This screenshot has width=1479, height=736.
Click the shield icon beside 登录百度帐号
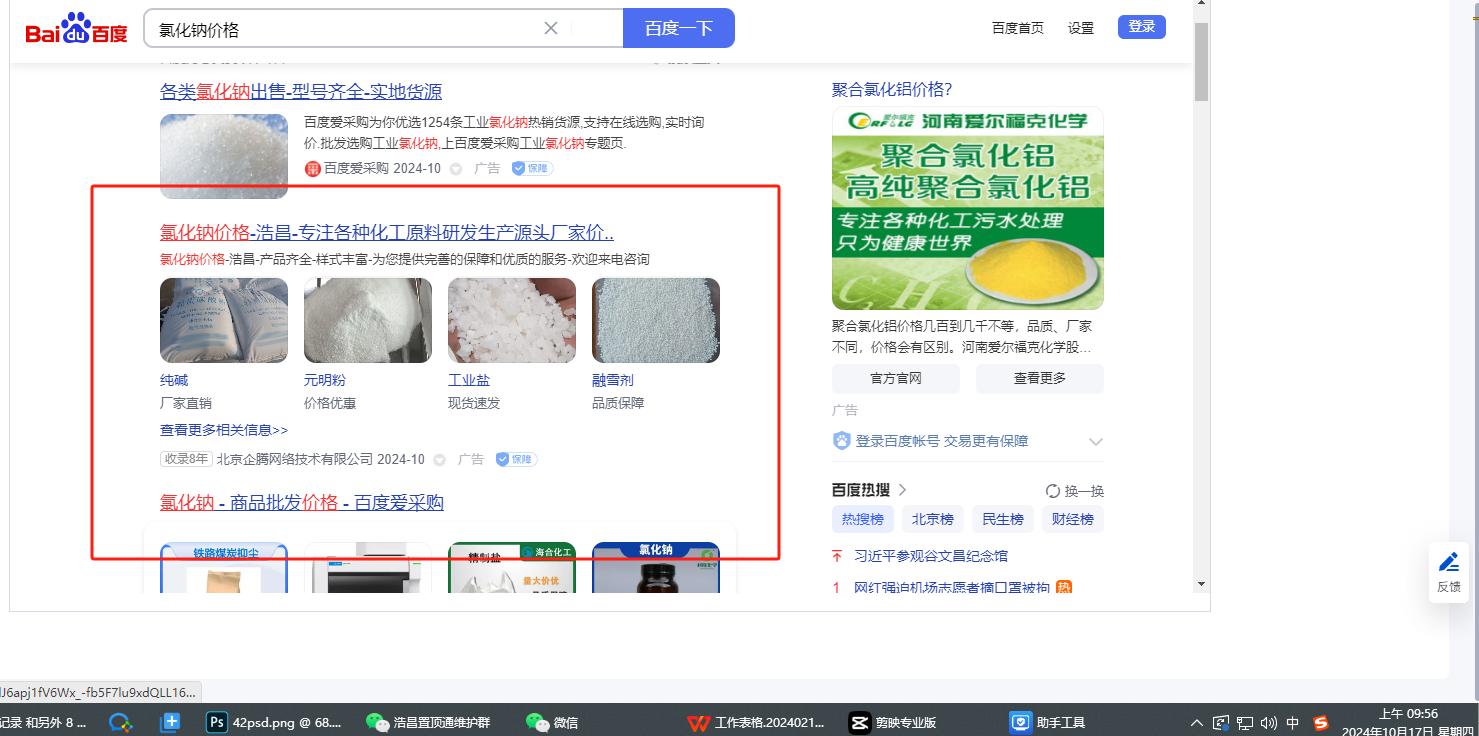click(842, 441)
